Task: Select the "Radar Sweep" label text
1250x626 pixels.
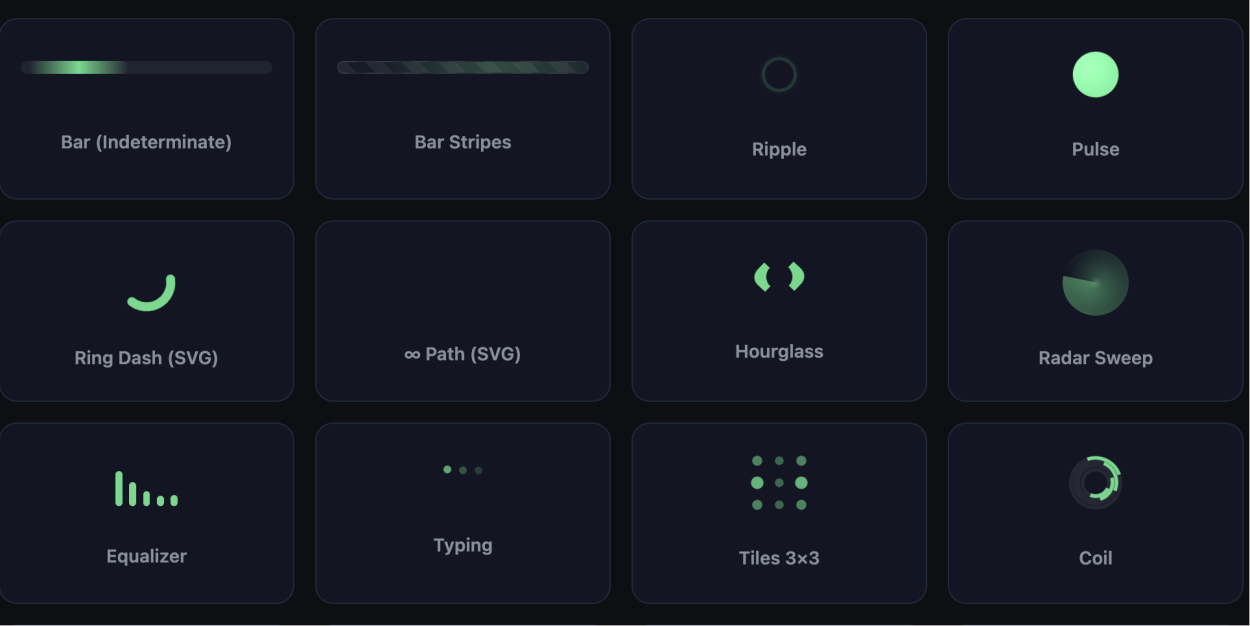Action: [1095, 358]
